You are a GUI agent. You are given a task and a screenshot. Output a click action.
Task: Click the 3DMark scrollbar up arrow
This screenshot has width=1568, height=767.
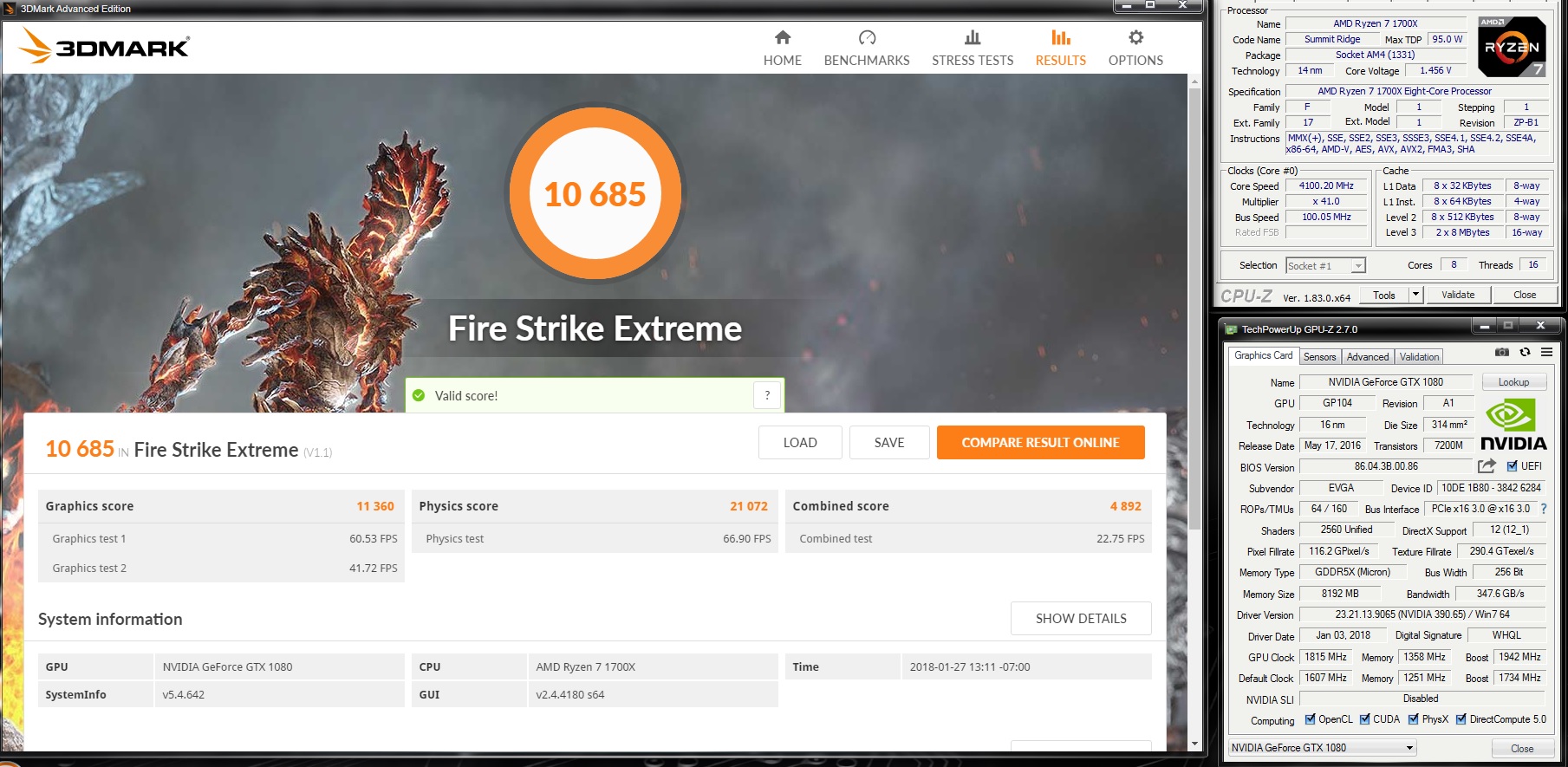[x=1194, y=81]
